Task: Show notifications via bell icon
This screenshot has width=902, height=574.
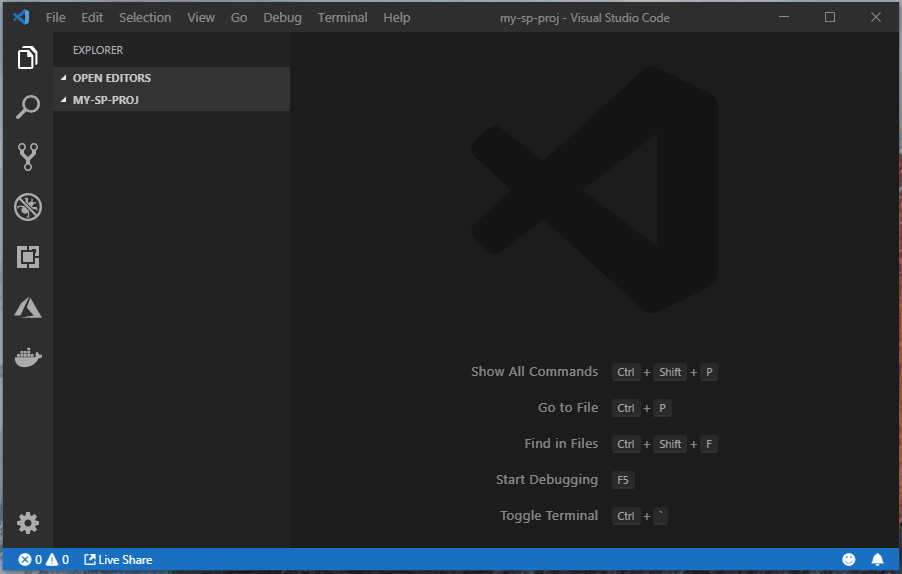Action: 877,559
